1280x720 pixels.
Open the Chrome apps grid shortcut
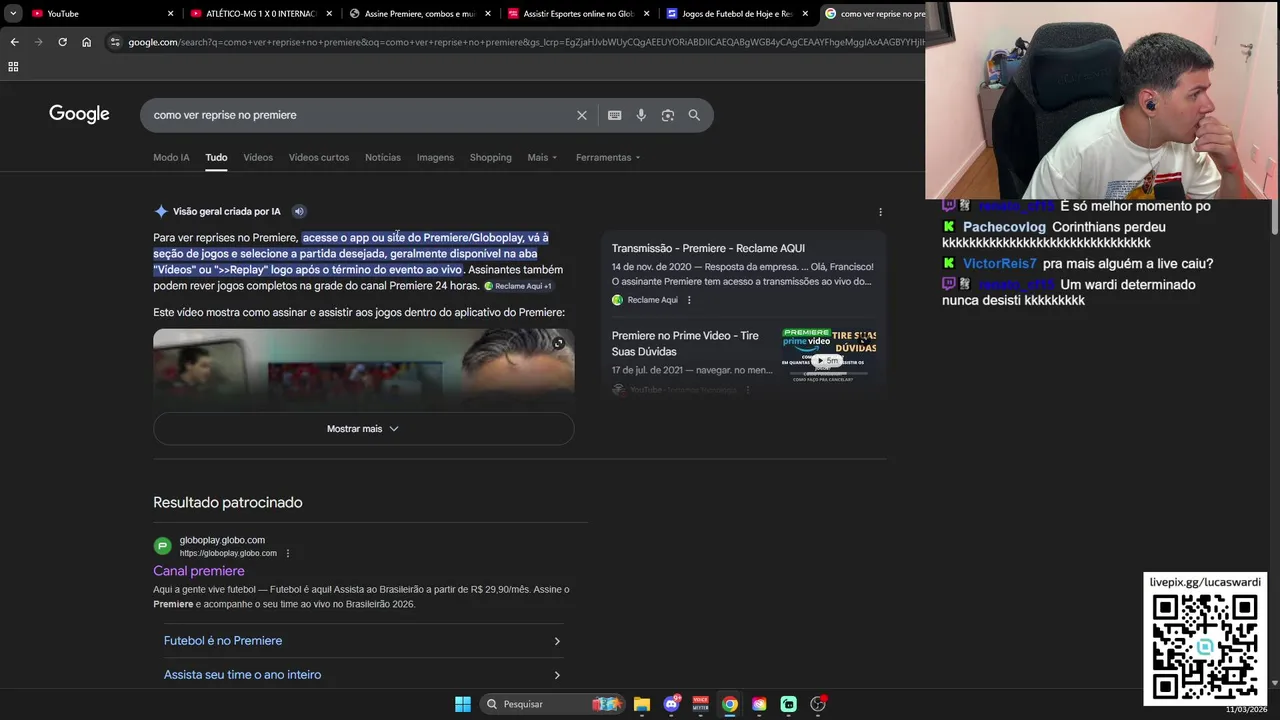(x=13, y=67)
